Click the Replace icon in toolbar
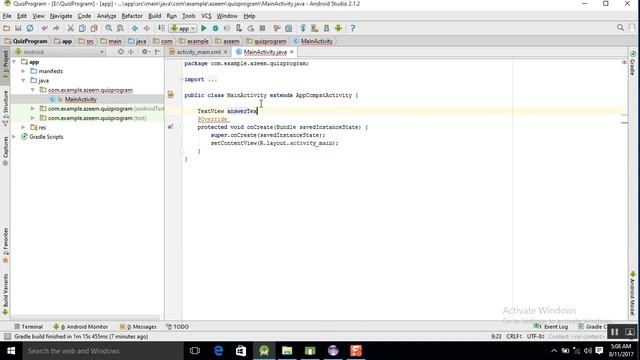The image size is (640, 360). 120,28
